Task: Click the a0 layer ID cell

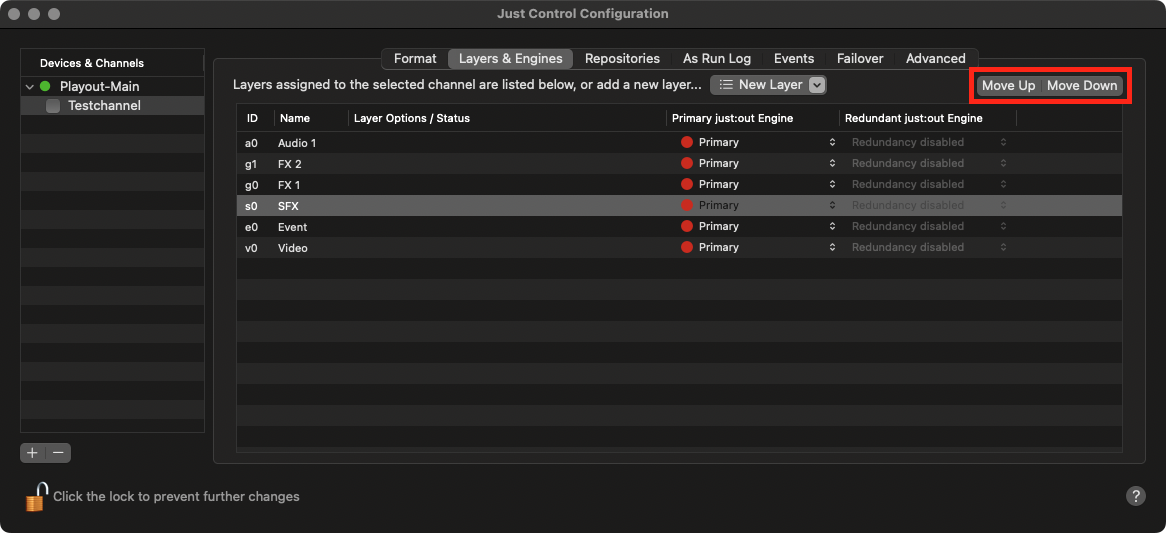Action: (251, 143)
